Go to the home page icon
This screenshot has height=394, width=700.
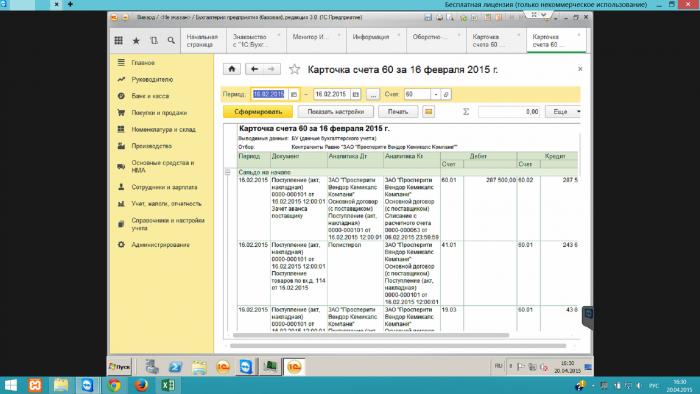tap(232, 69)
